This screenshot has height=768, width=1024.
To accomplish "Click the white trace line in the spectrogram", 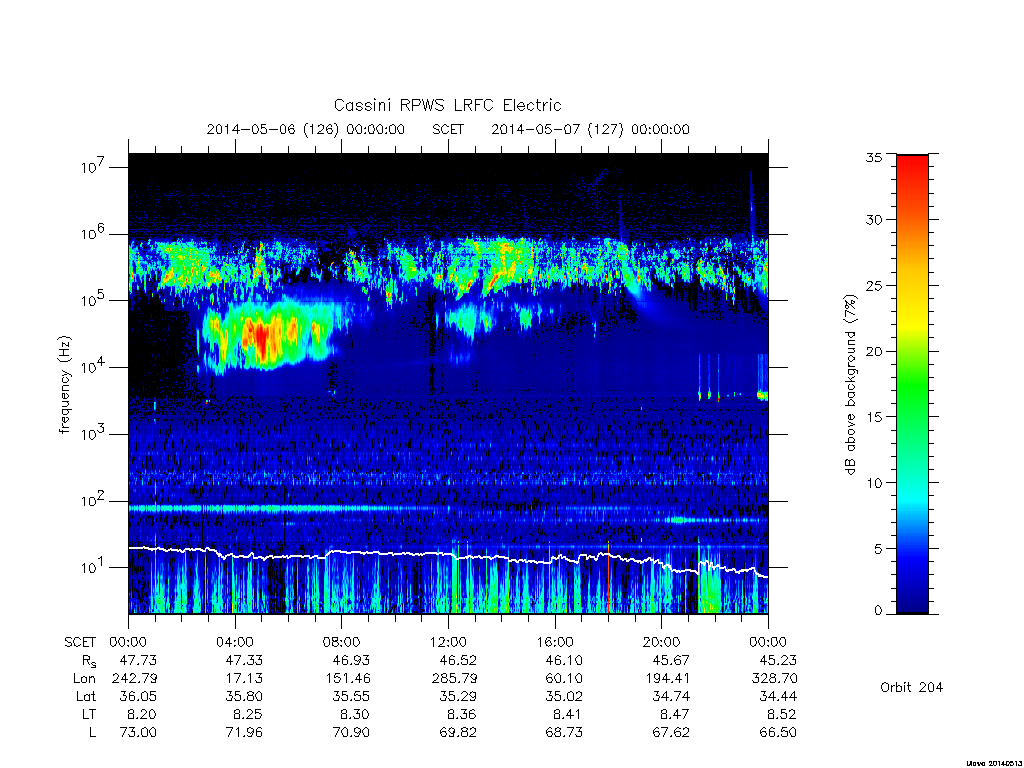I will pos(448,554).
